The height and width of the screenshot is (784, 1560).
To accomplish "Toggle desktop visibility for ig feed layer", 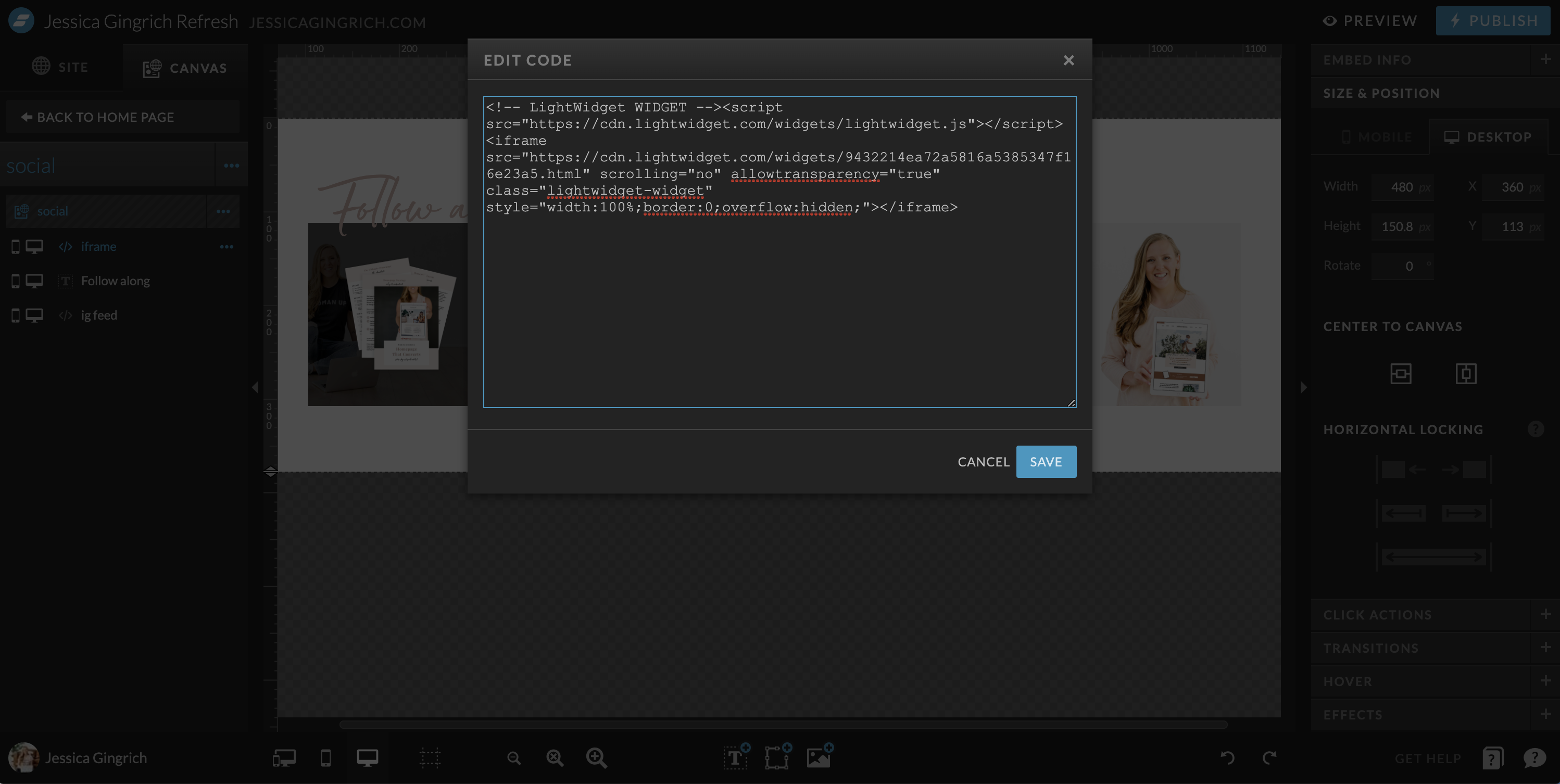I will coord(34,315).
